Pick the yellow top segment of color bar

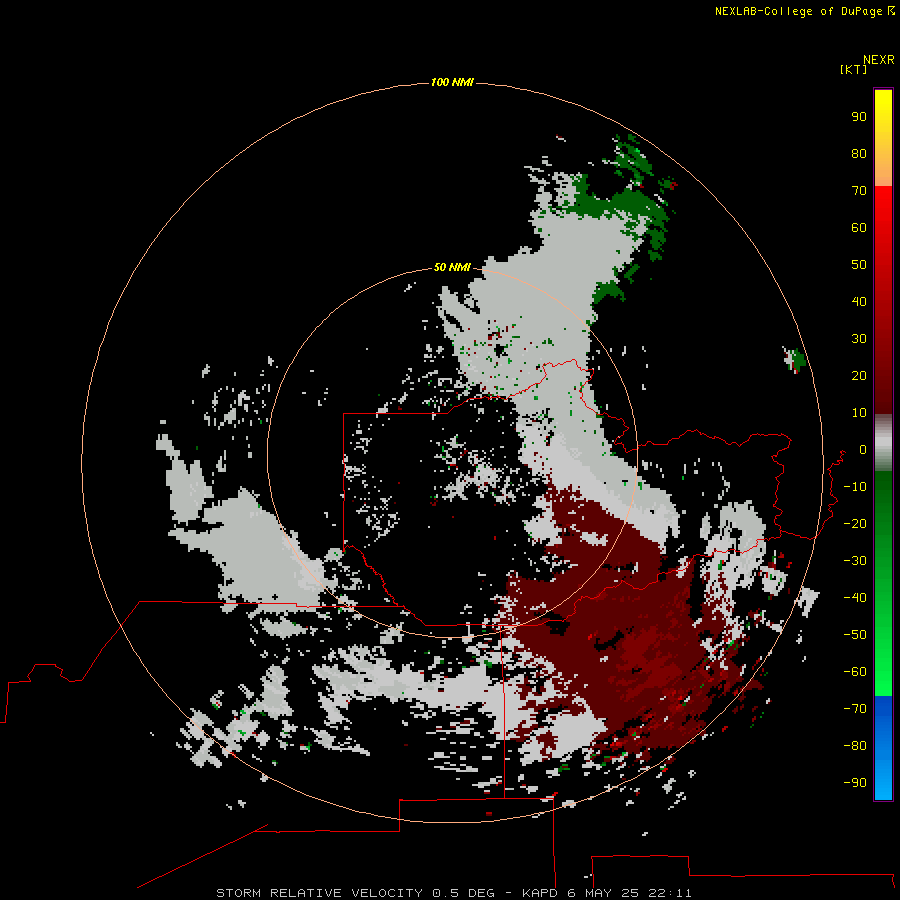pos(883,138)
